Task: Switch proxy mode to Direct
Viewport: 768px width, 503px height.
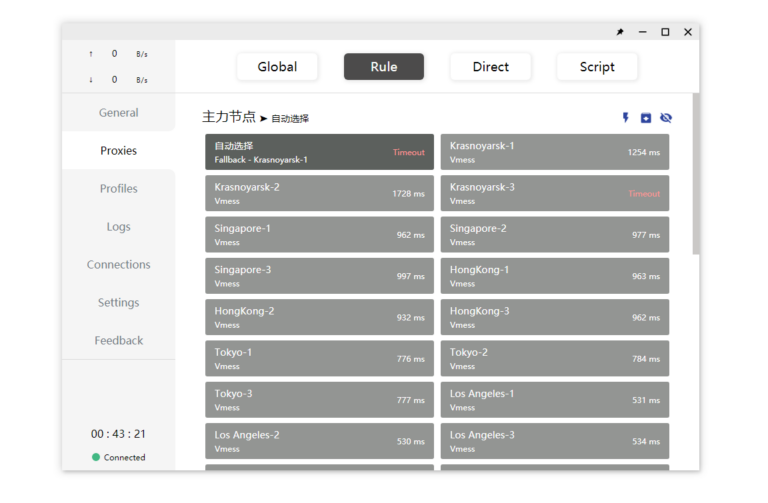Action: pos(490,67)
